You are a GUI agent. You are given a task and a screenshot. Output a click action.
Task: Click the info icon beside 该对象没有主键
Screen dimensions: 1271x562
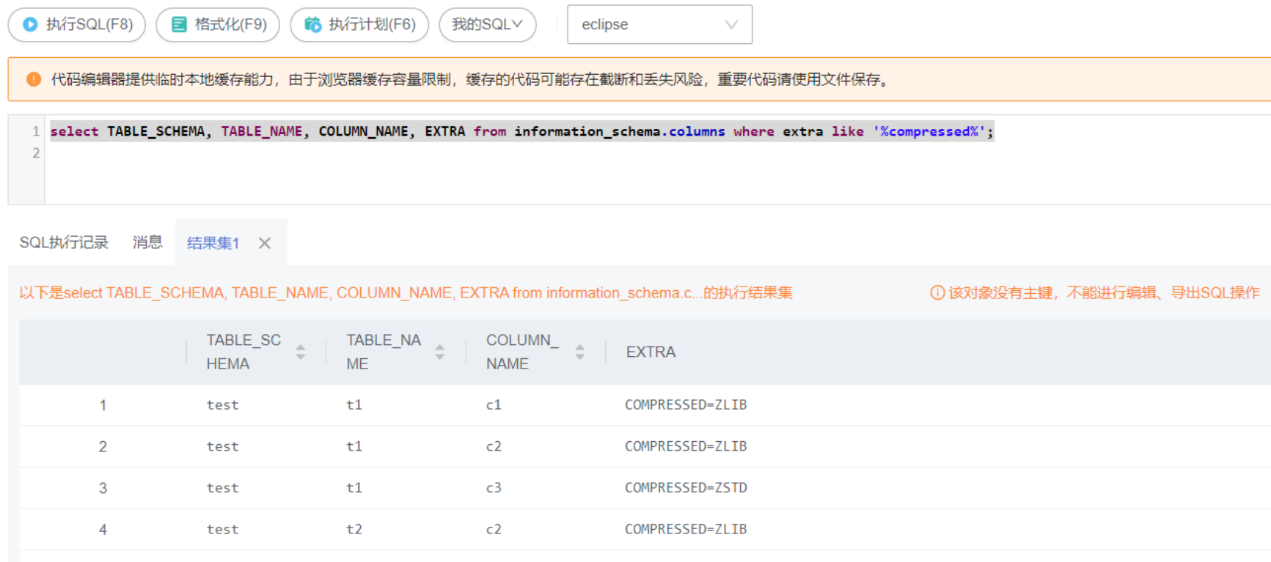point(937,293)
